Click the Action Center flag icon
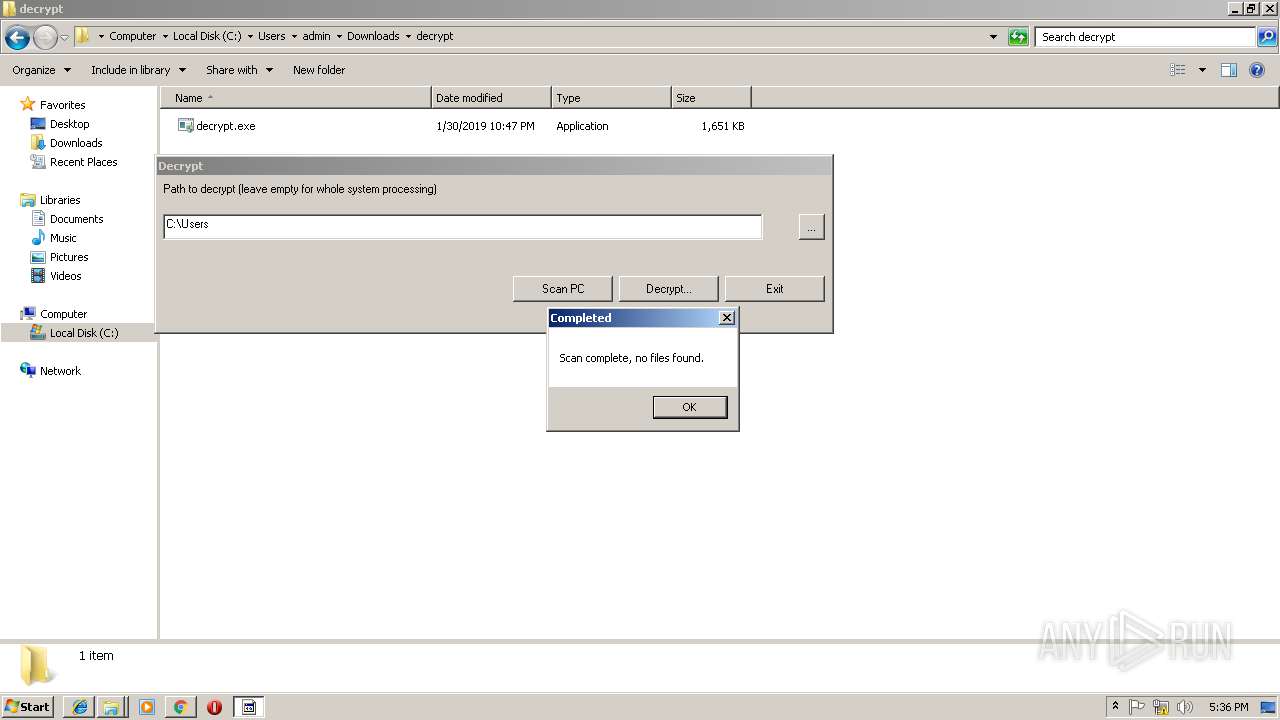 1137,707
